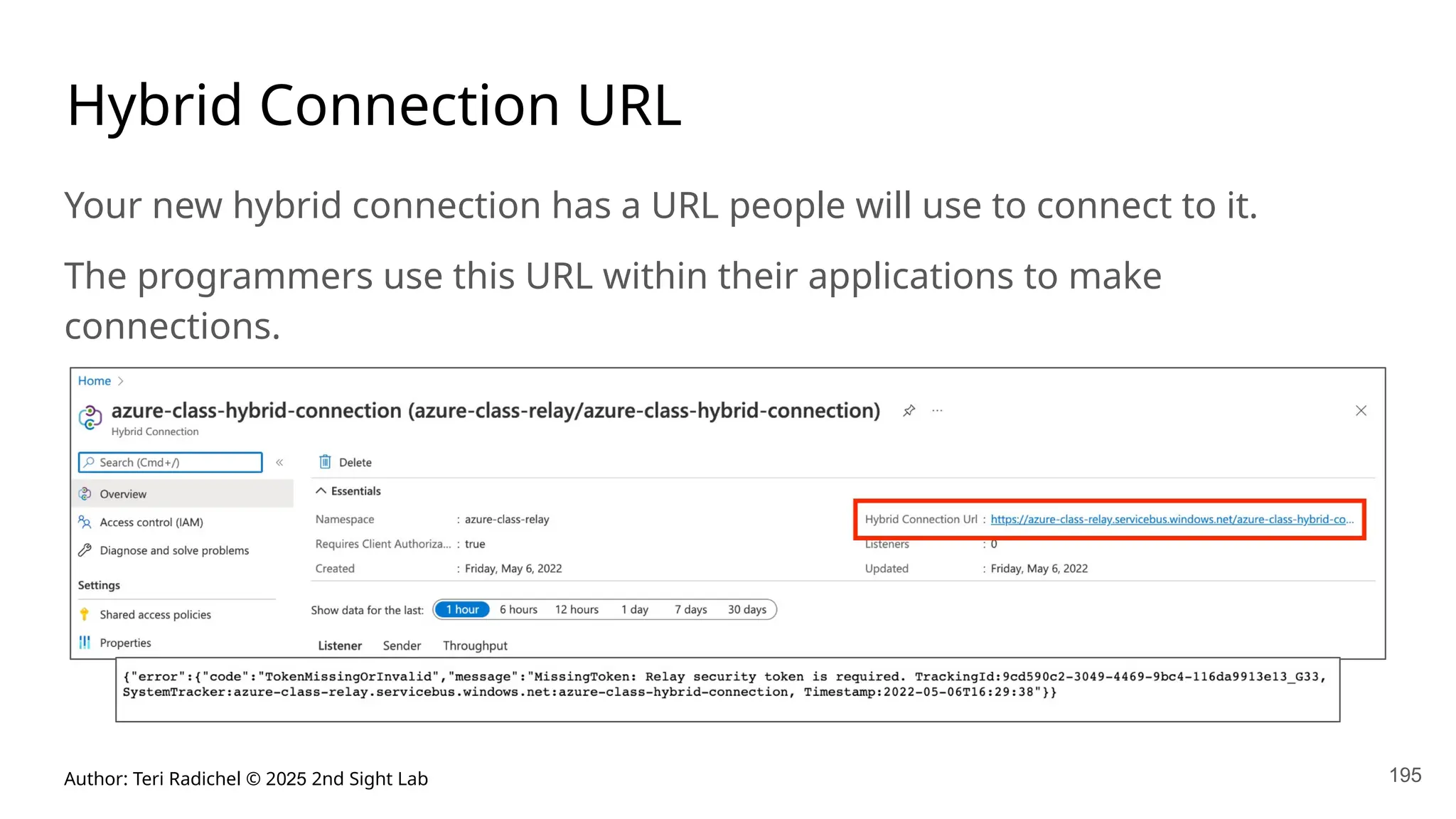Click the Created date Friday, May 6, 2022
This screenshot has width=1456, height=819.
pos(513,569)
